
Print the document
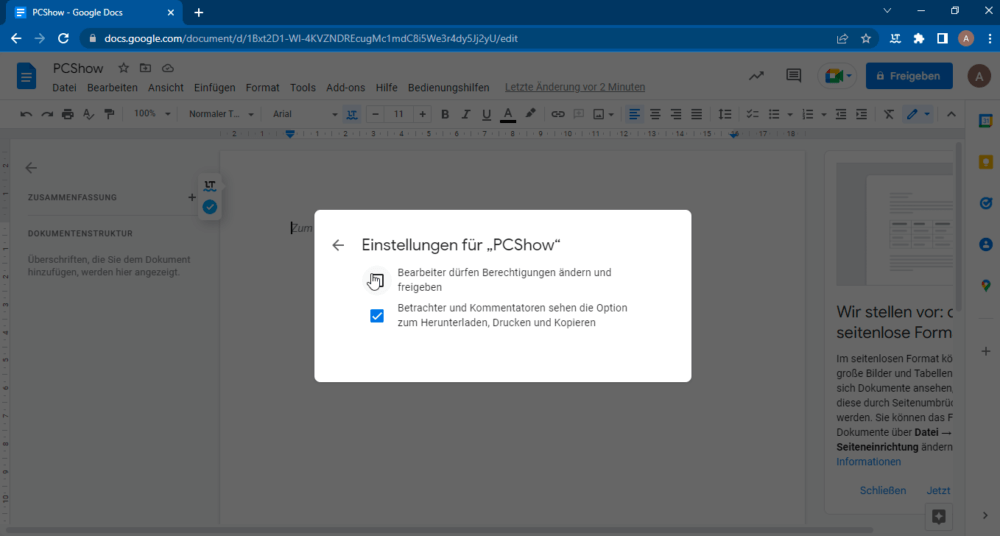tap(68, 114)
